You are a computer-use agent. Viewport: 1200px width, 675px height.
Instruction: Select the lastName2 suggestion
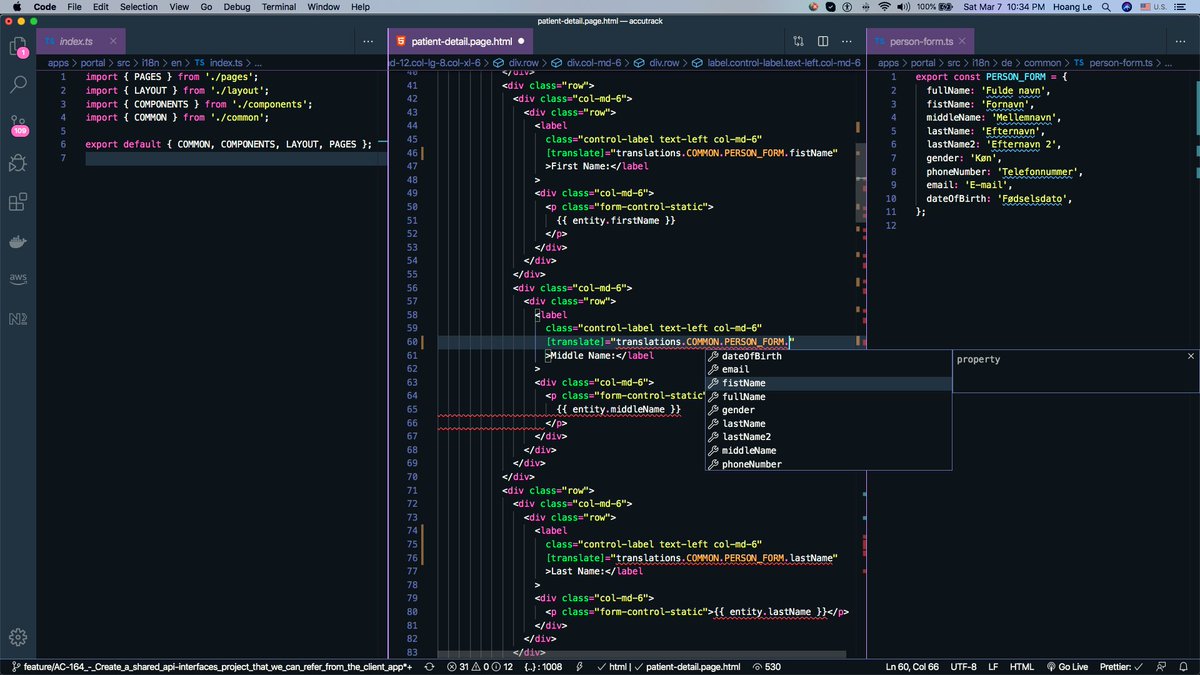pyautogui.click(x=828, y=437)
